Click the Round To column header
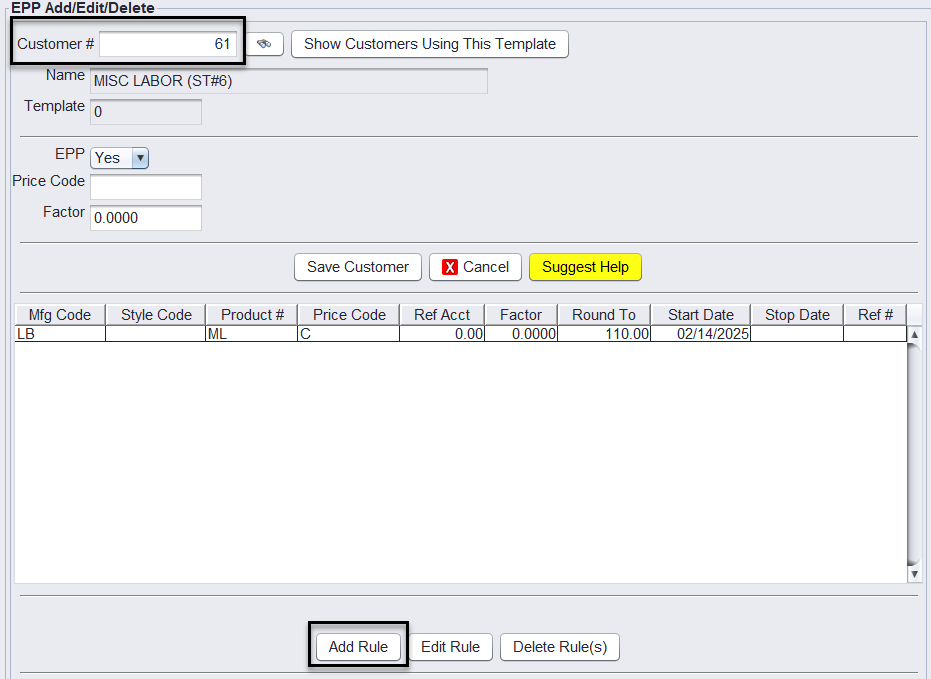 point(603,315)
